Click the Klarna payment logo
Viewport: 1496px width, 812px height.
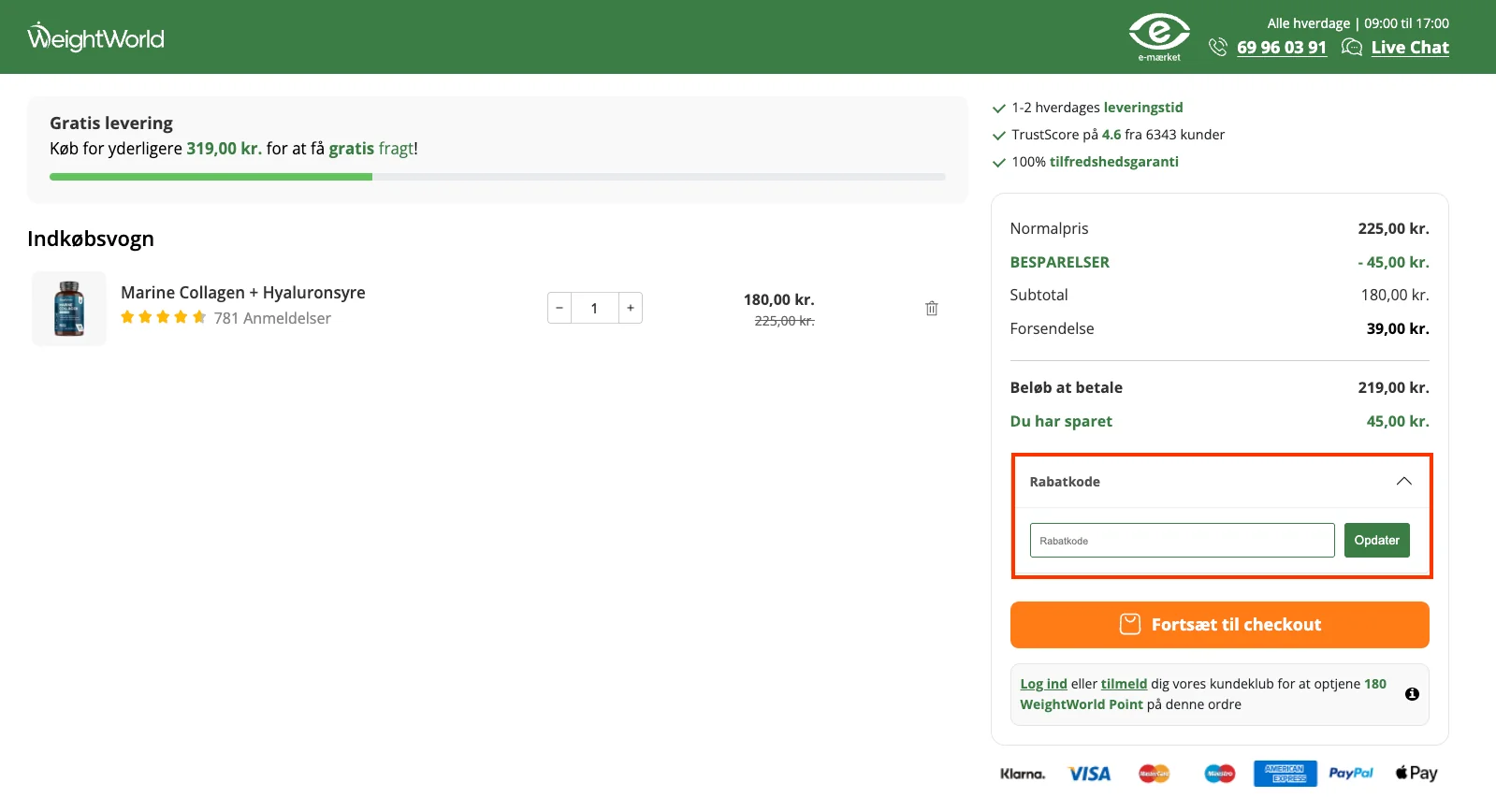coord(1022,774)
